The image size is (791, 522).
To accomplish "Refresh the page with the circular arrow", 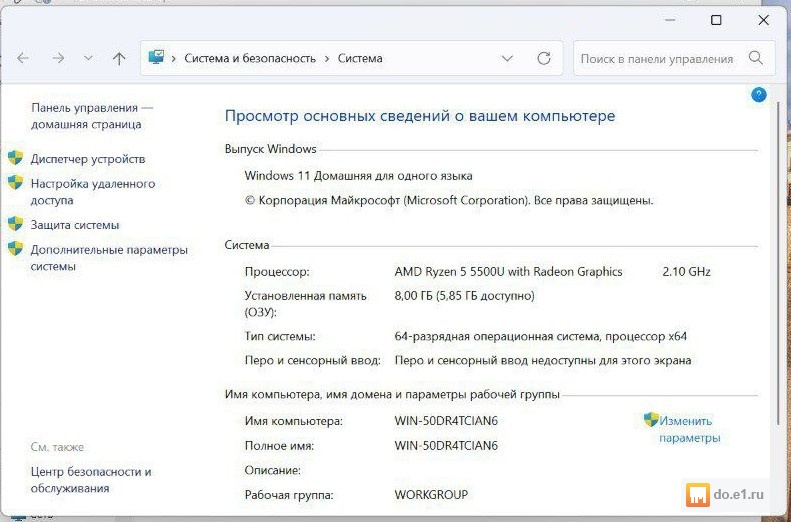I will pos(544,59).
